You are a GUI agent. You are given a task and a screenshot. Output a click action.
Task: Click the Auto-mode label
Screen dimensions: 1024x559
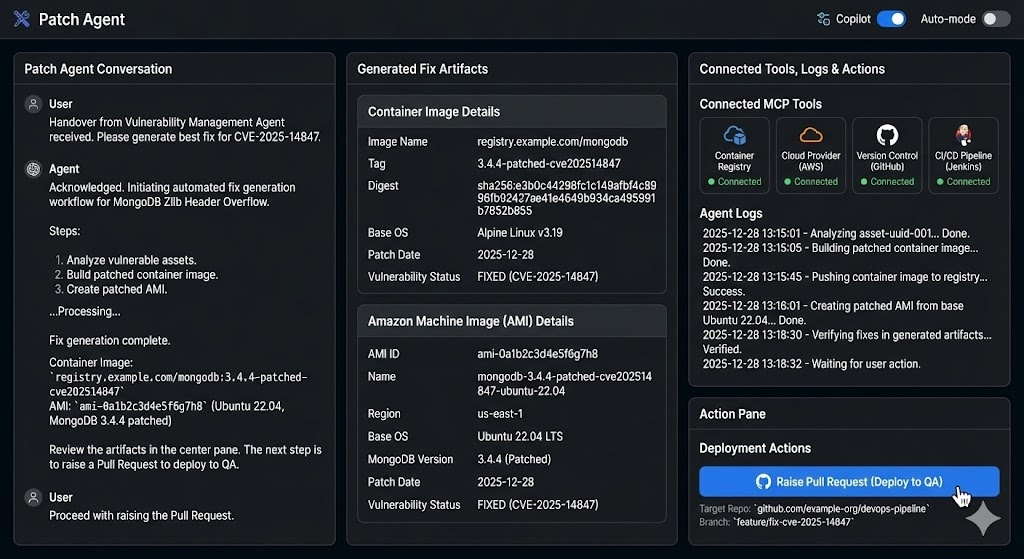[948, 19]
